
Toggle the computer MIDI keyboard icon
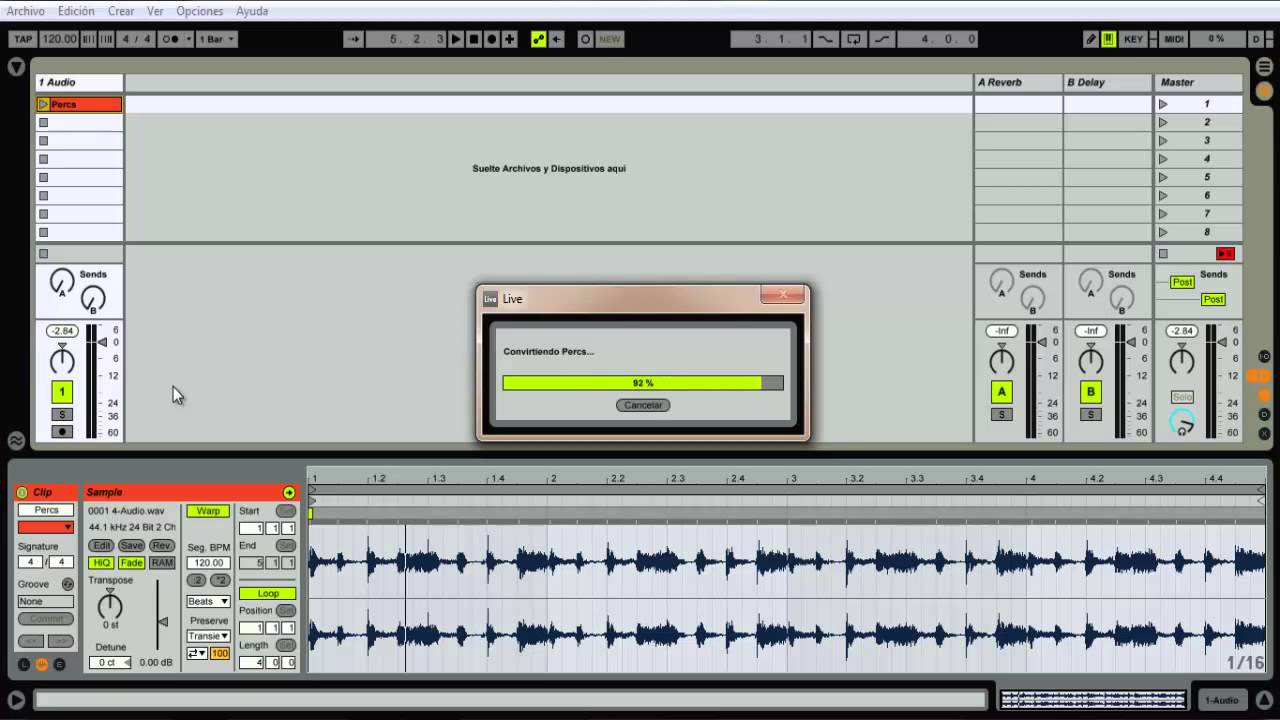[x=1108, y=39]
